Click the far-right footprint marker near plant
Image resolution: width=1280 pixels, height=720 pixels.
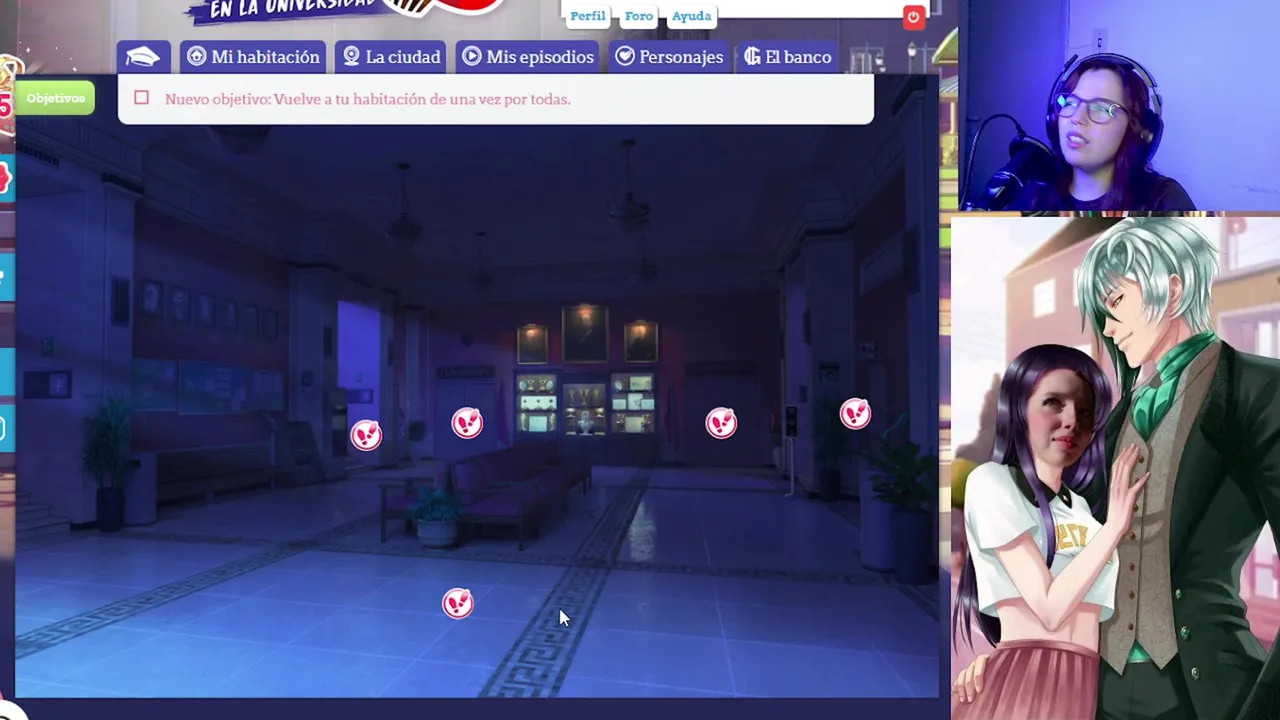coord(855,413)
